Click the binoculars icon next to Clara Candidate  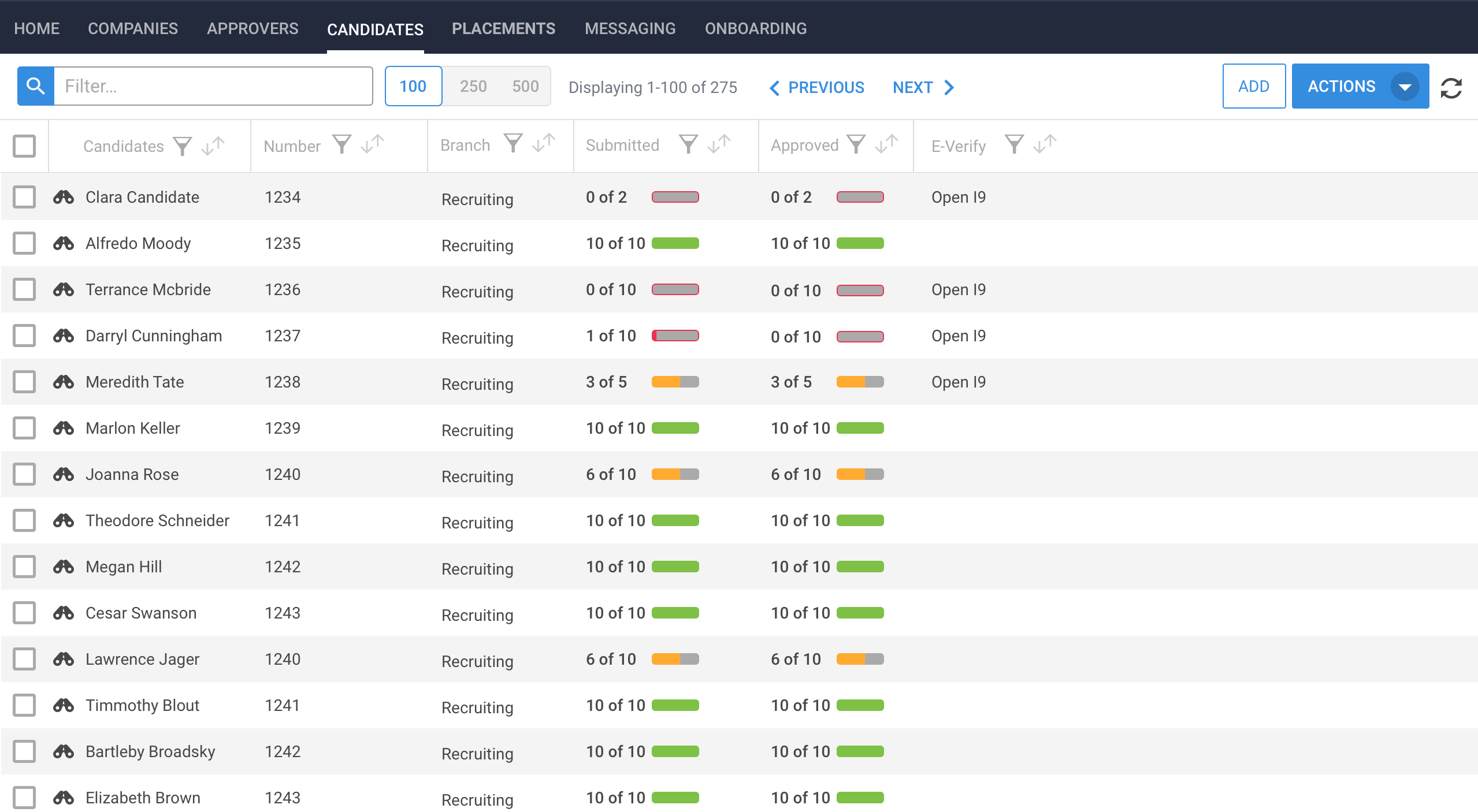click(64, 198)
